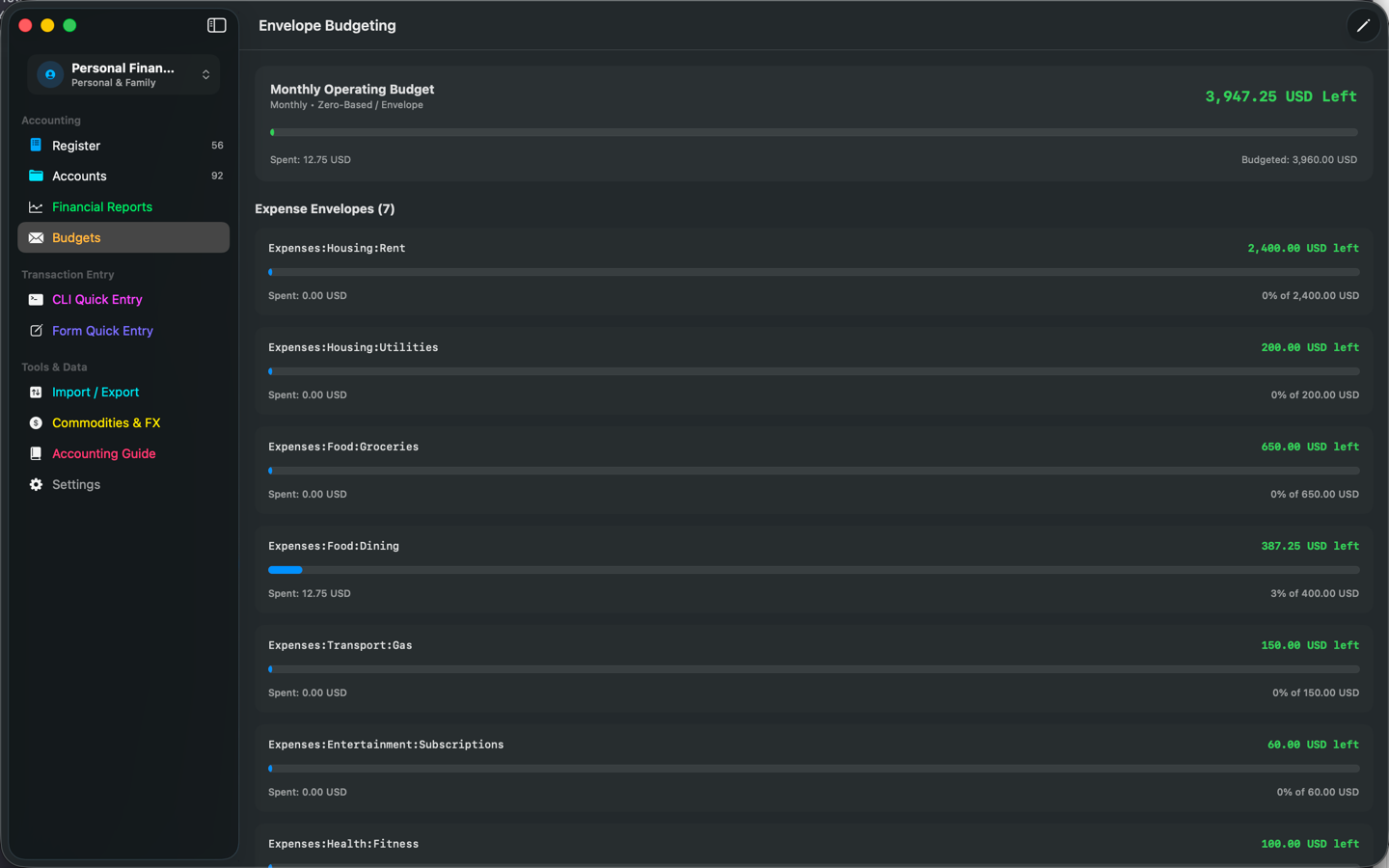Click the Import / Export icon
Screen dimensions: 1389x868
pyautogui.click(x=36, y=392)
